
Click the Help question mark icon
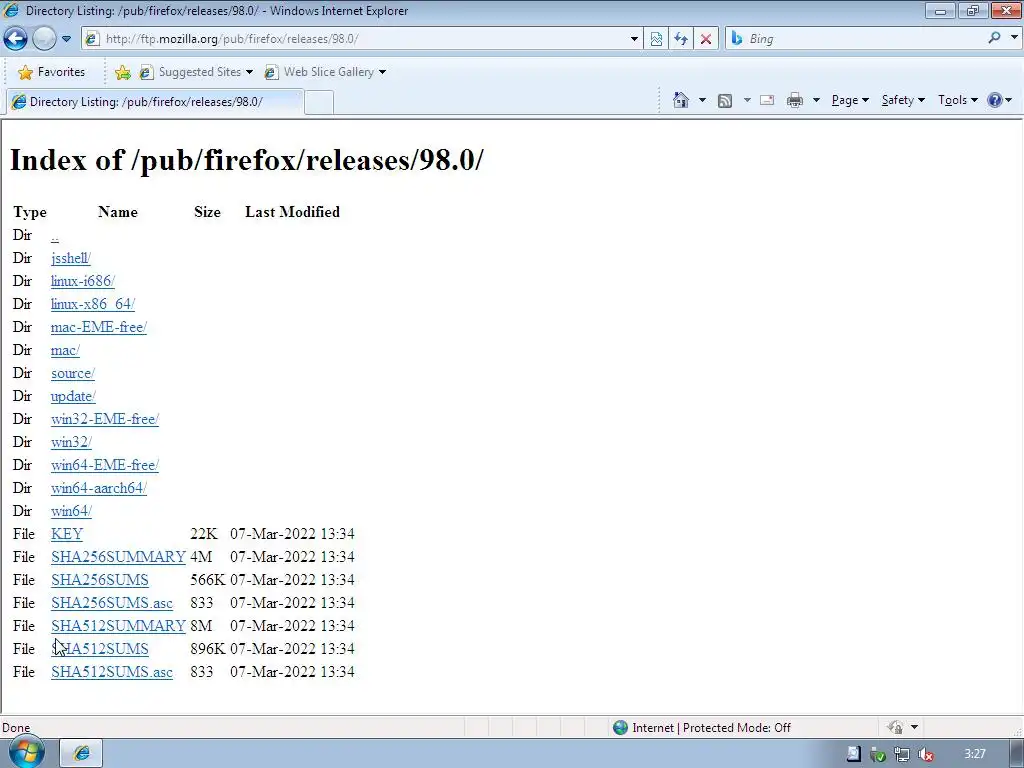pyautogui.click(x=995, y=100)
